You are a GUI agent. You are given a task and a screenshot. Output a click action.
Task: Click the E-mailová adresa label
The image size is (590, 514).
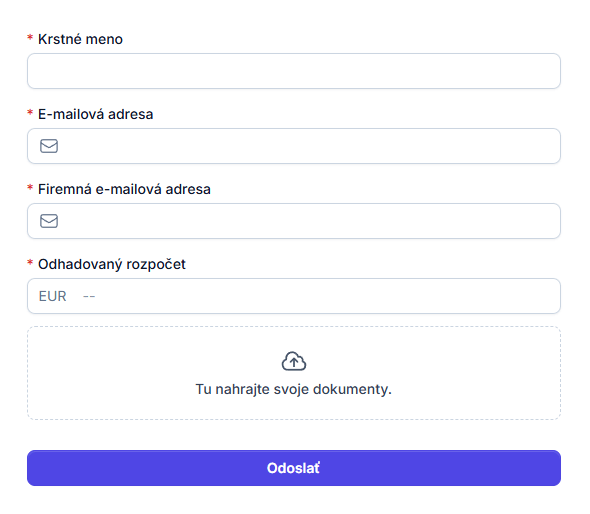tap(96, 114)
